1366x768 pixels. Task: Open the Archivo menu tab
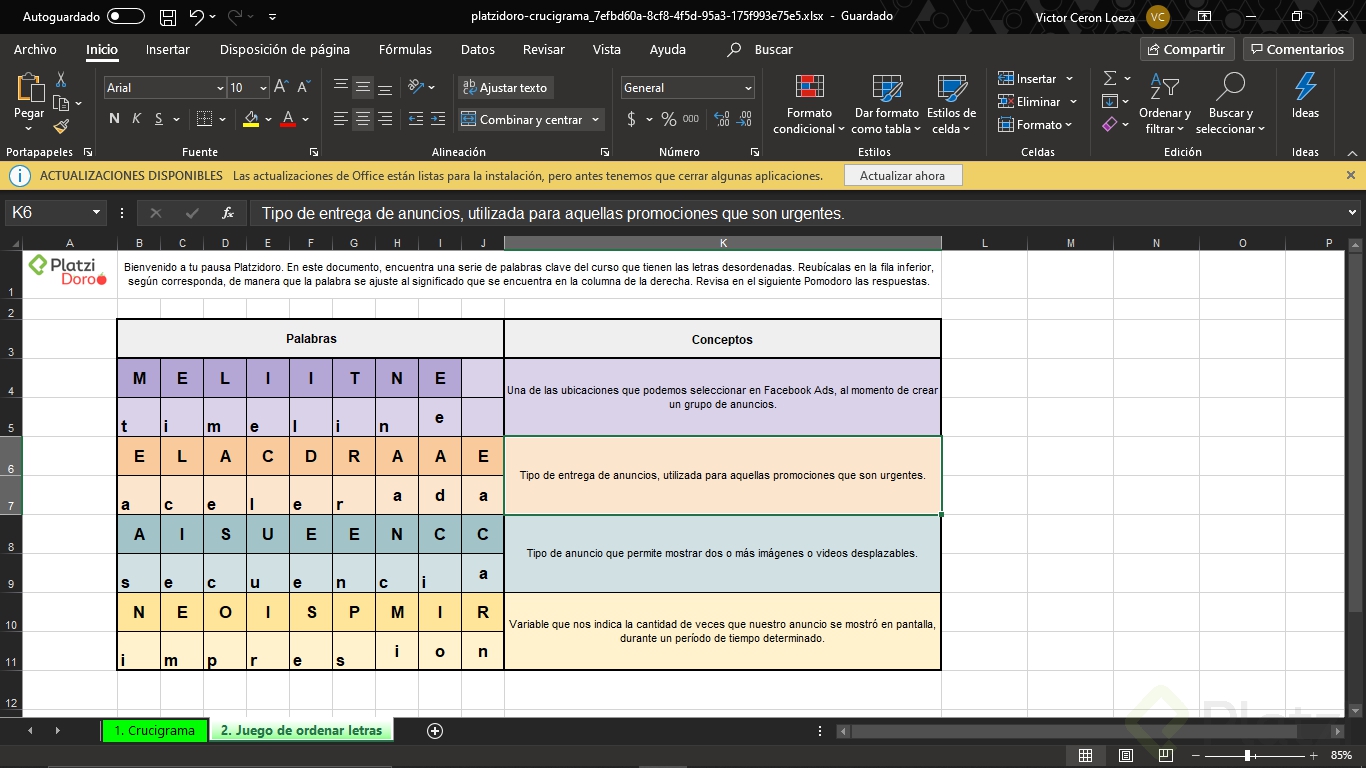pos(35,49)
